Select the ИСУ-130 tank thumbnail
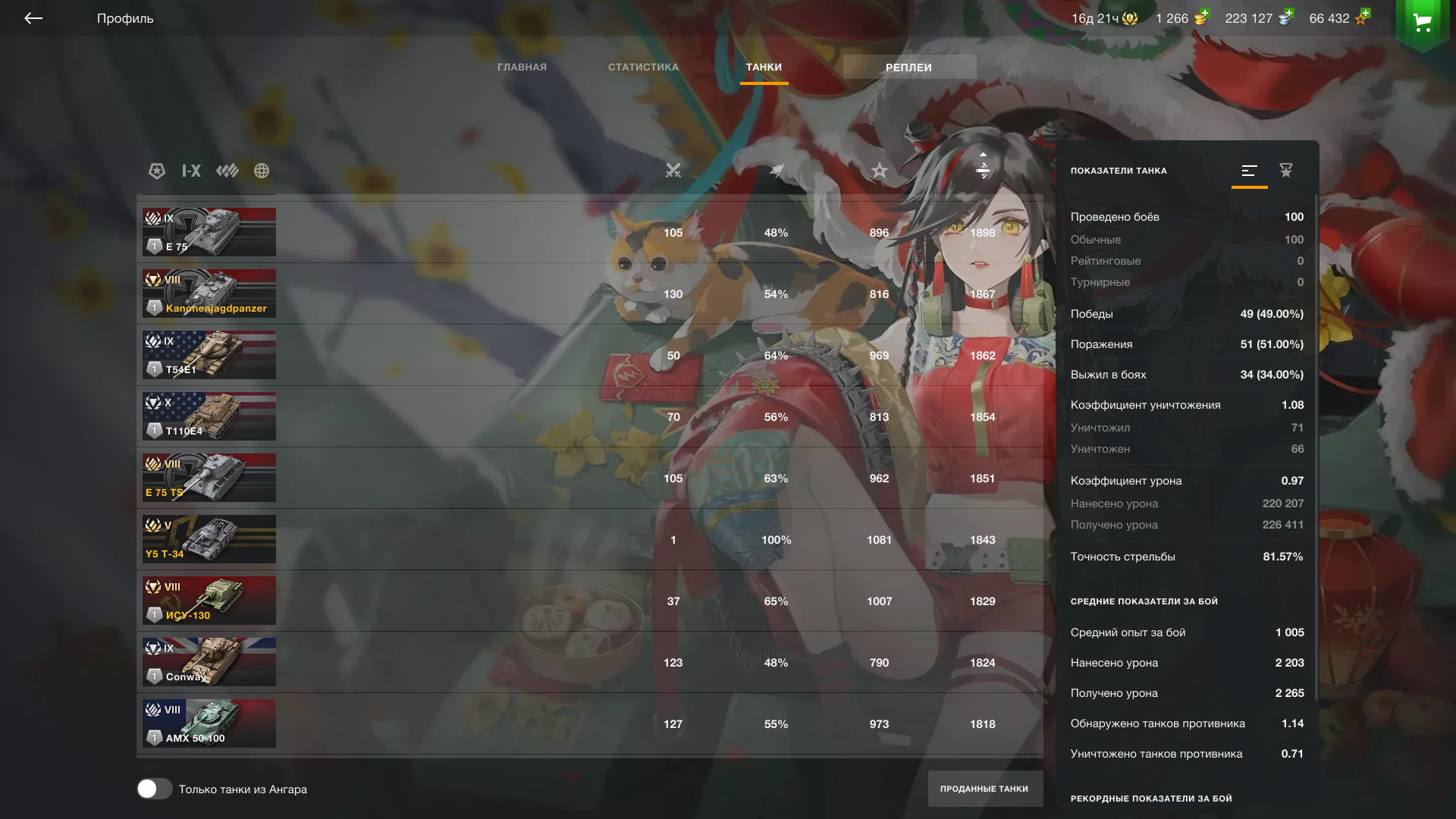1456x819 pixels. coord(209,601)
